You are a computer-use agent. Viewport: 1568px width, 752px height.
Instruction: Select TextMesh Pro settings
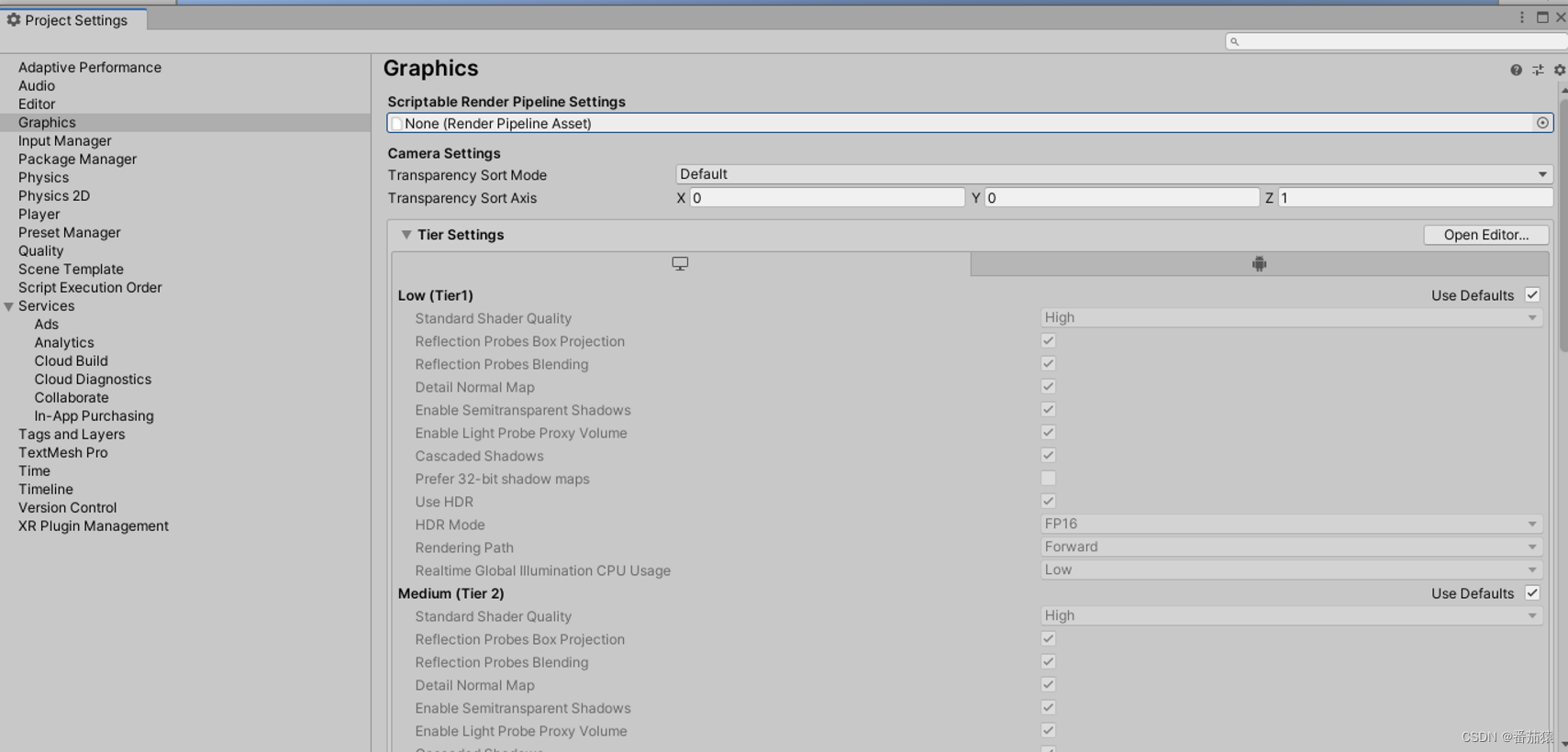(x=62, y=452)
